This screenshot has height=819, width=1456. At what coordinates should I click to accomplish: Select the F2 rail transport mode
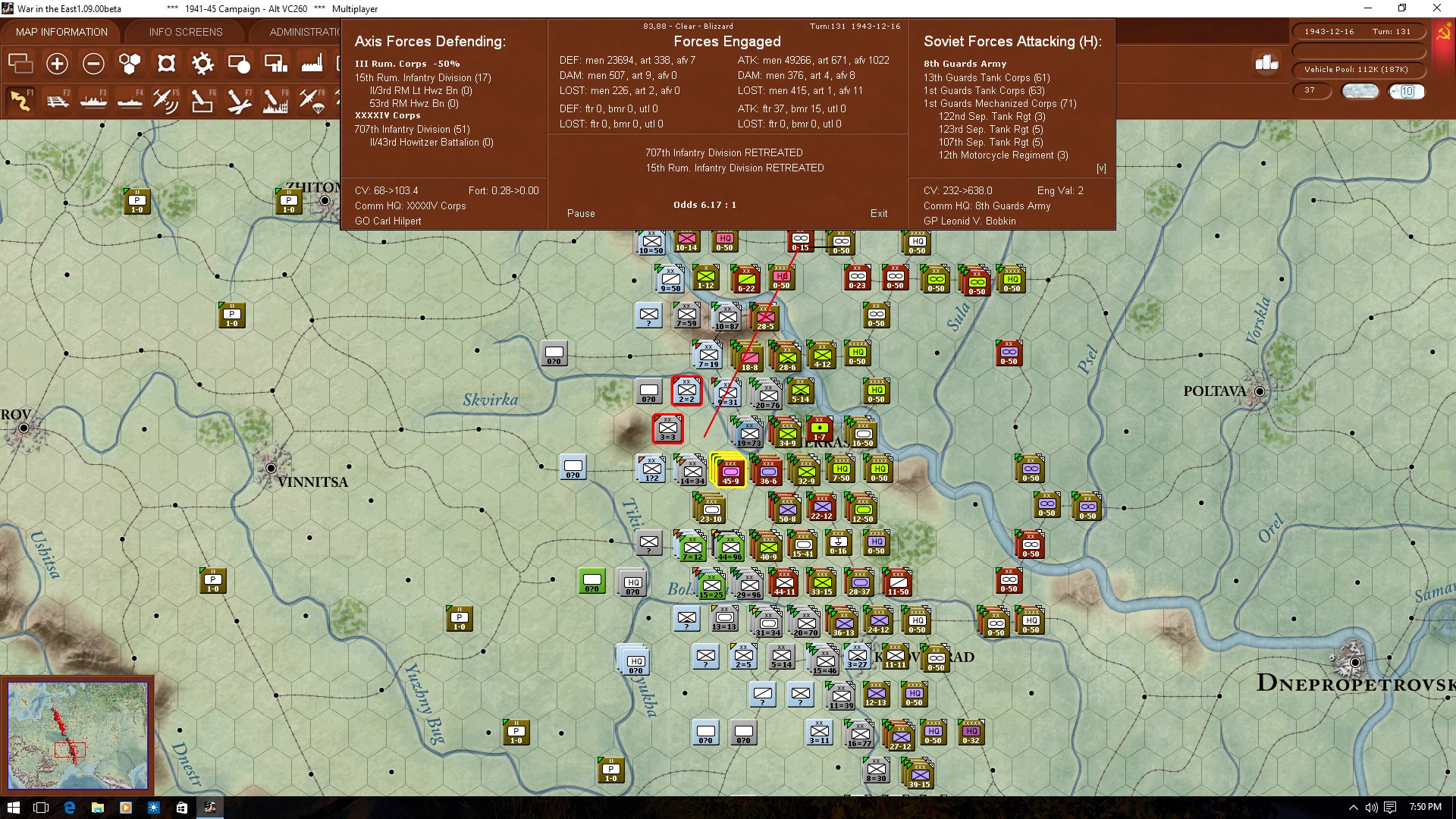[58, 99]
